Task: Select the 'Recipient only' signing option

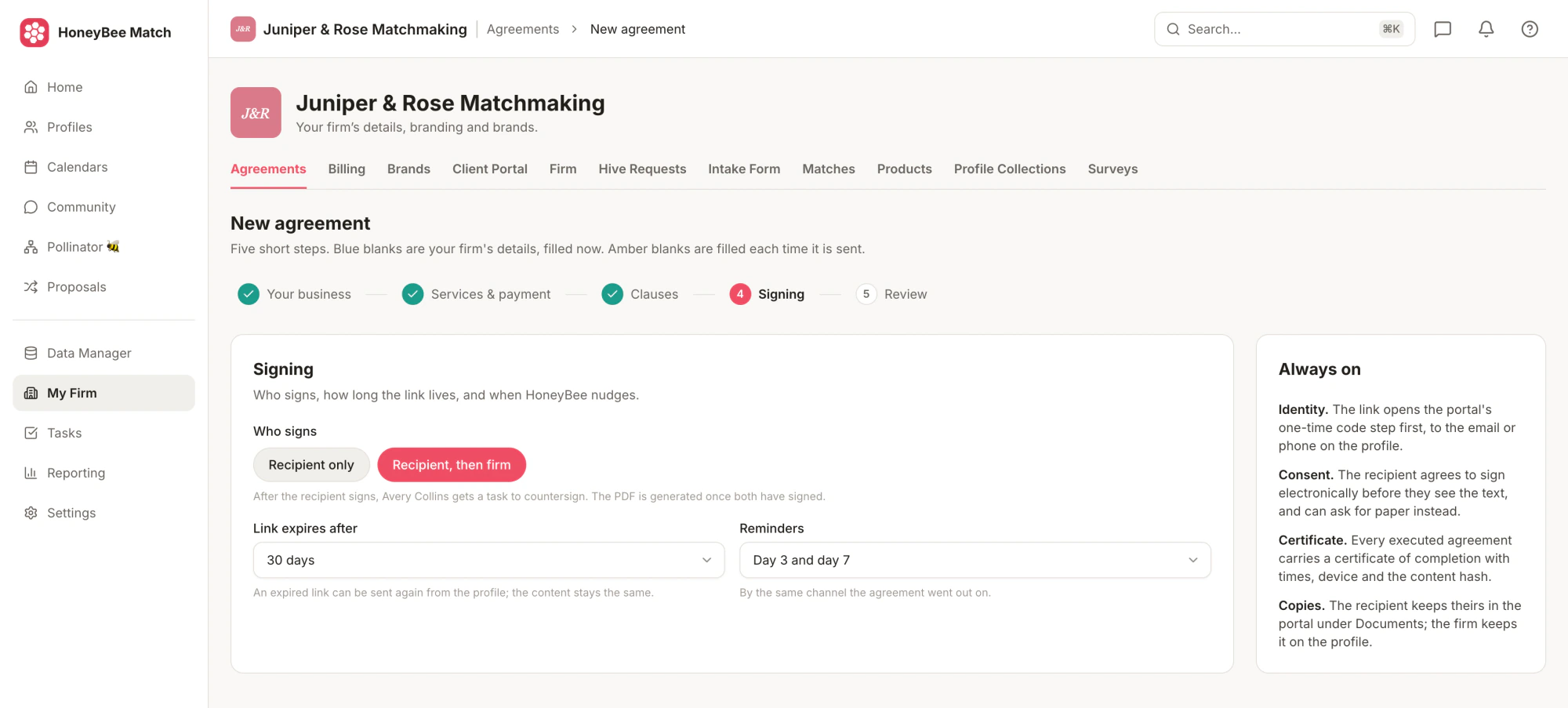Action: pyautogui.click(x=311, y=465)
